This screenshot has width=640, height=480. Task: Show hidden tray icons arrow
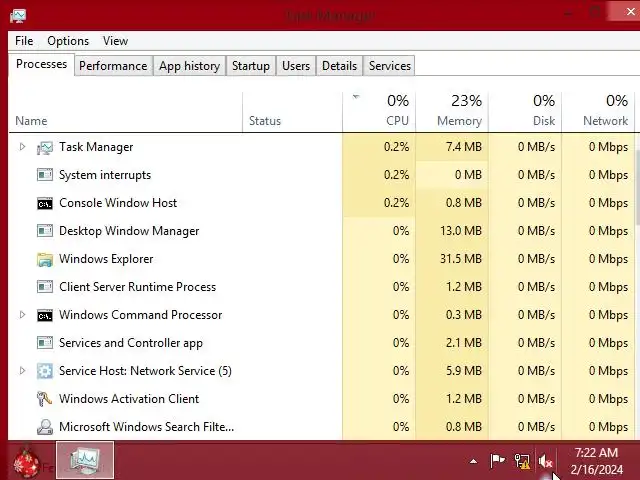tap(473, 462)
